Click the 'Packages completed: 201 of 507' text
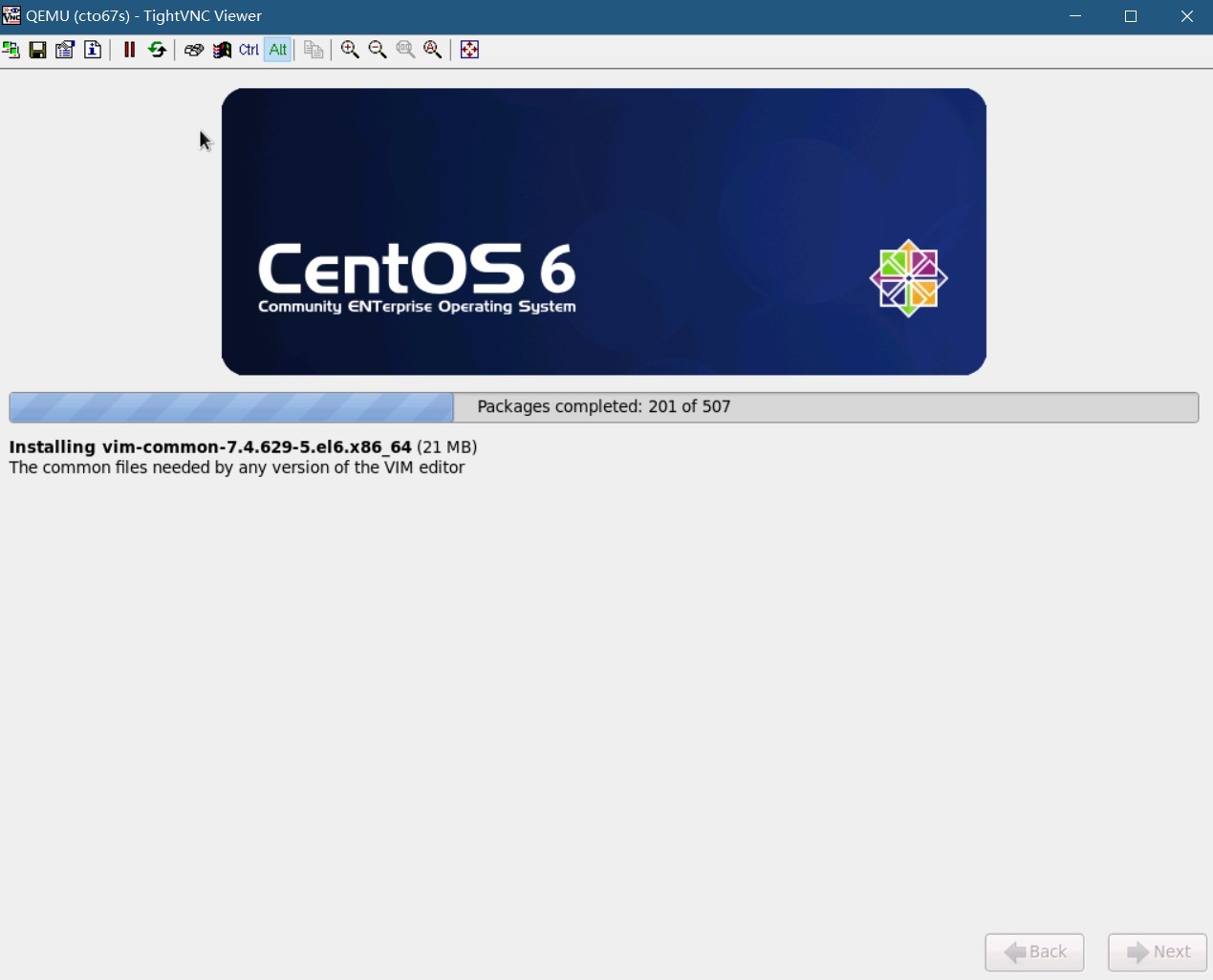1213x980 pixels. pyautogui.click(x=604, y=407)
